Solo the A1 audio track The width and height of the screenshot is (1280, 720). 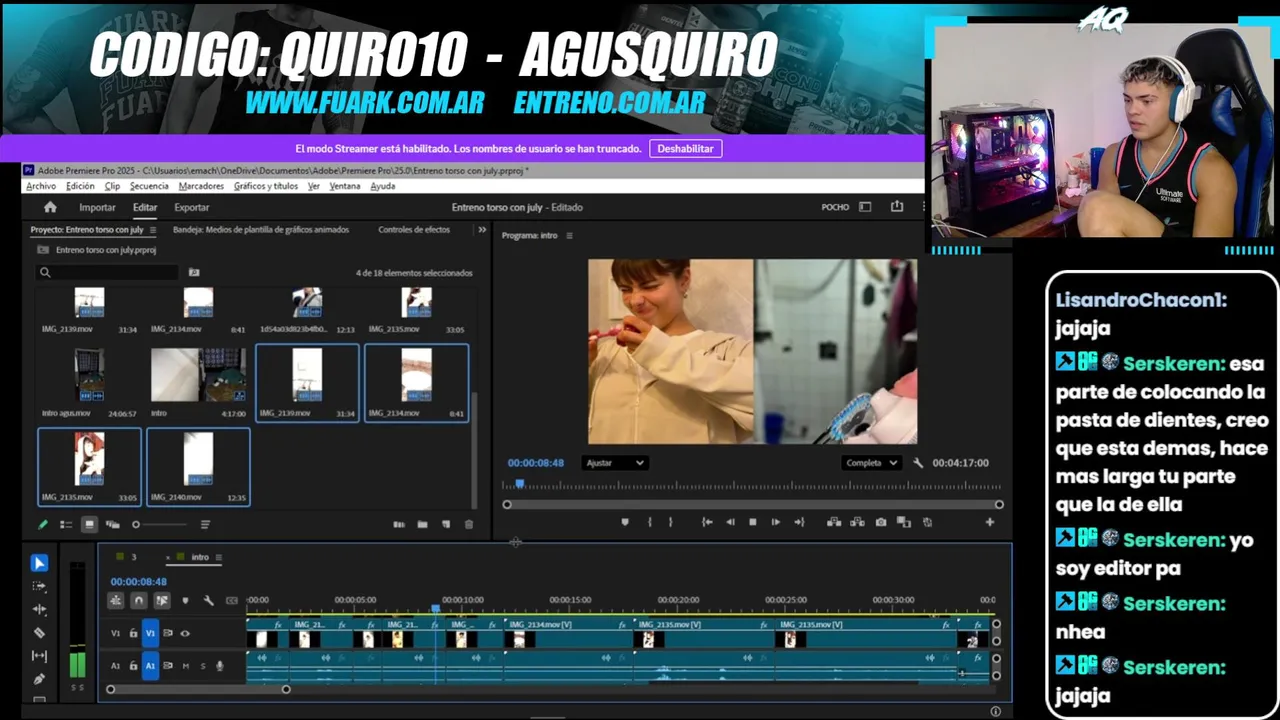tap(203, 666)
